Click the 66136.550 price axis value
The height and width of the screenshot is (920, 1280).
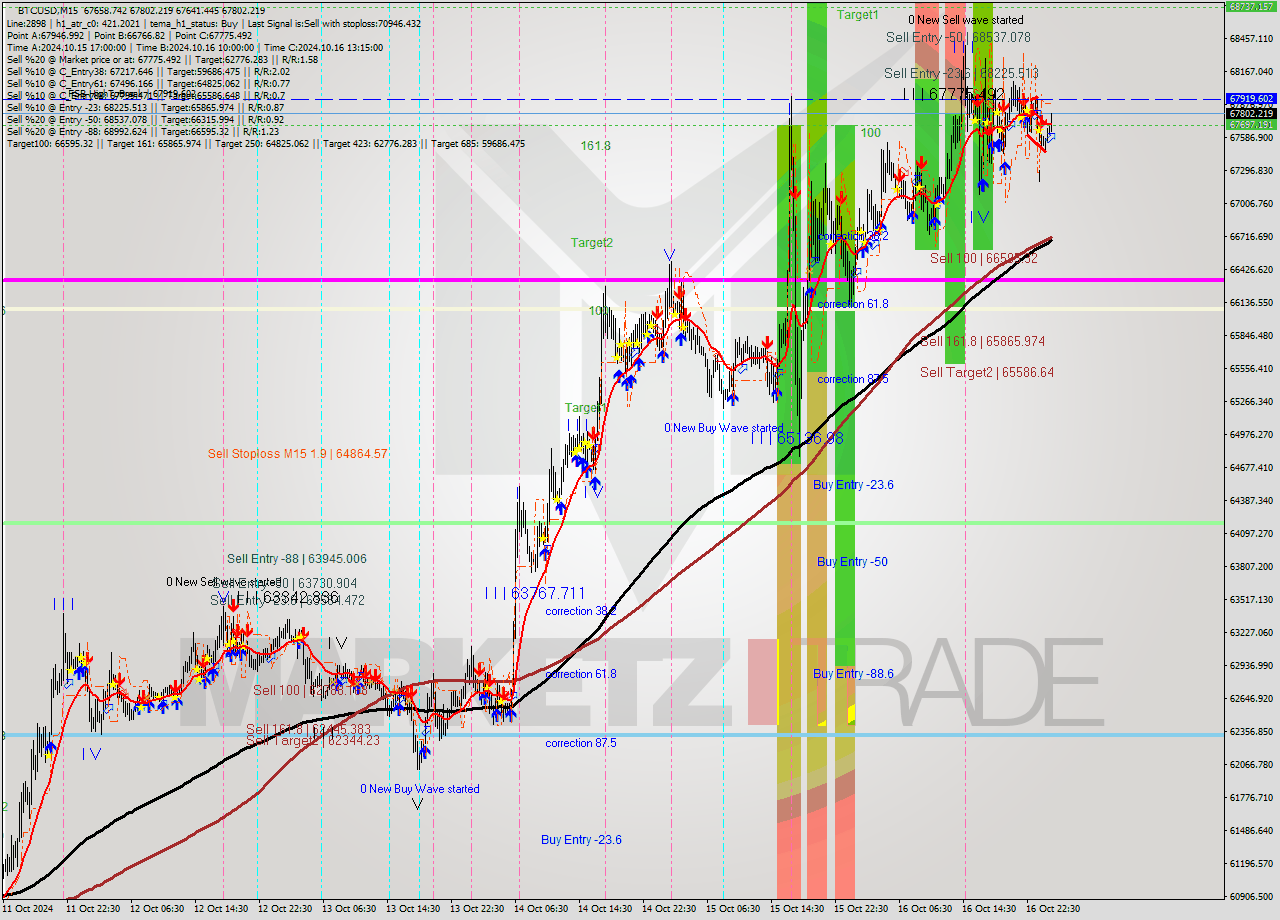click(x=1251, y=302)
